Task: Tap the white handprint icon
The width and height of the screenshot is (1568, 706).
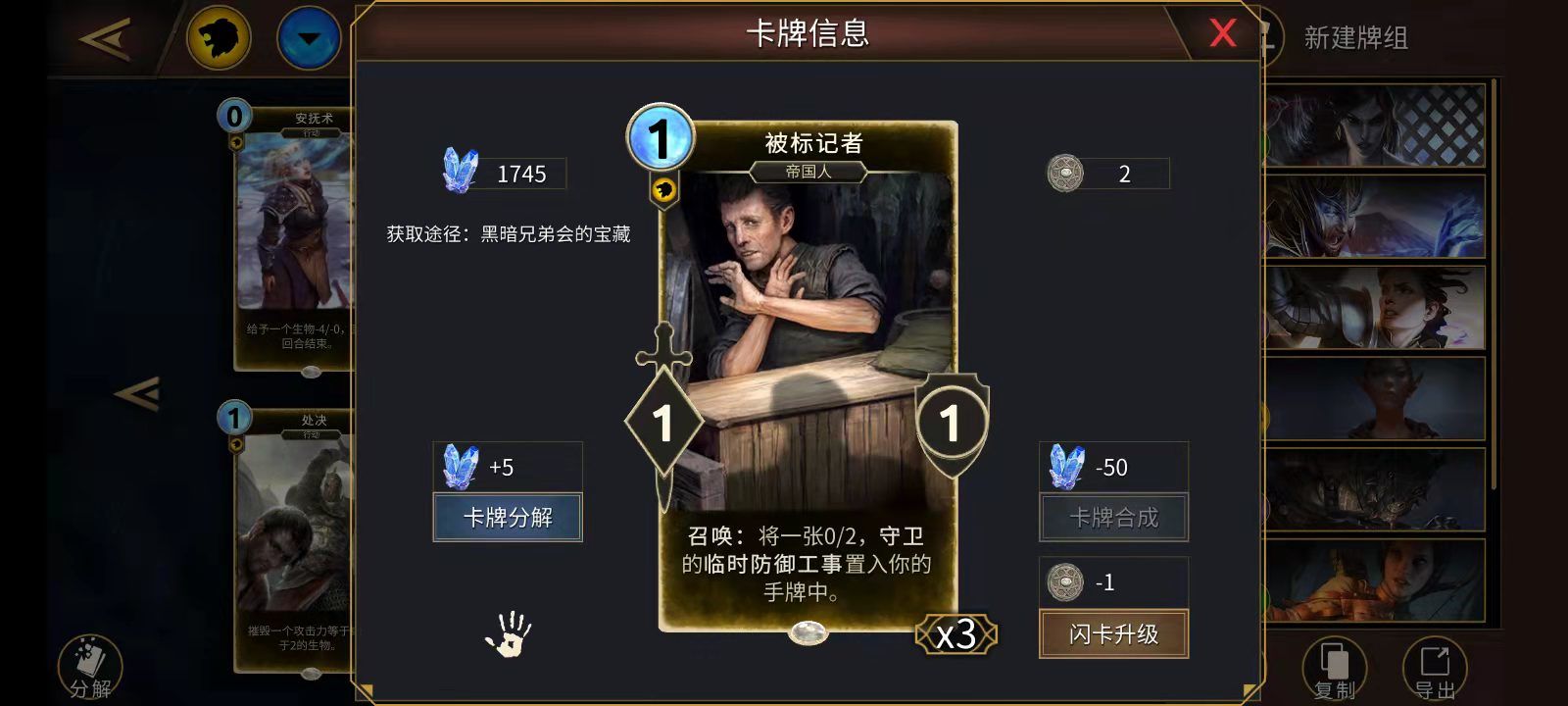Action: click(x=509, y=633)
